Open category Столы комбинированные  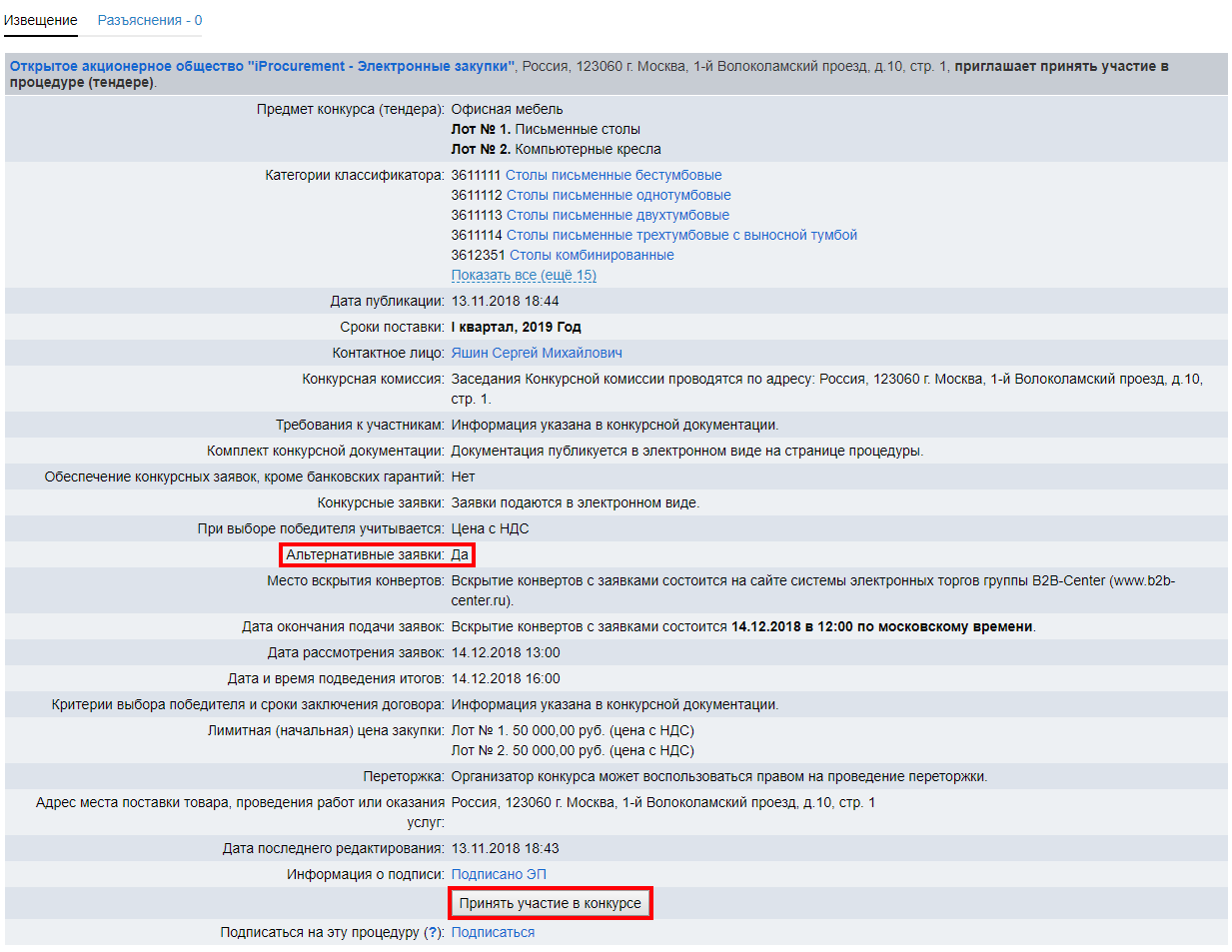tap(591, 255)
